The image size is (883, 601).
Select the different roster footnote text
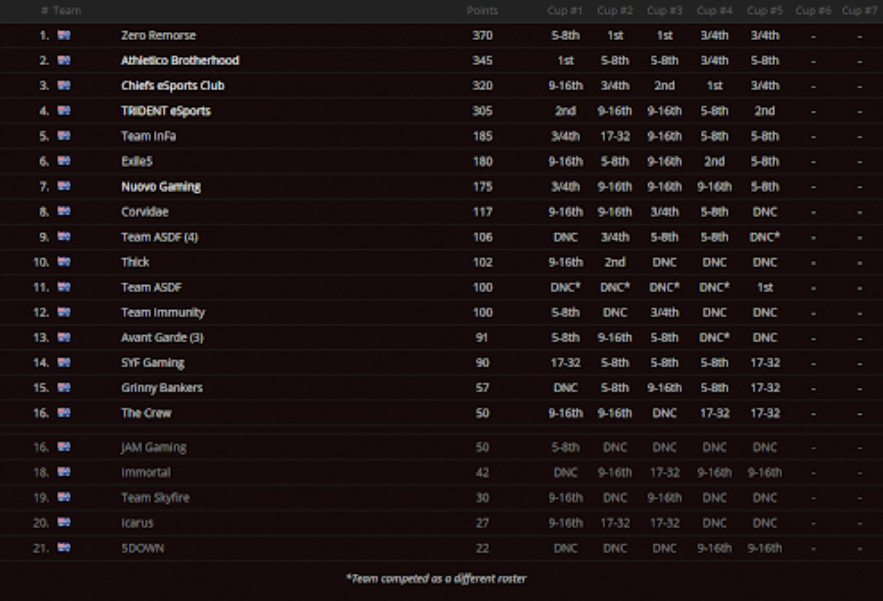(x=436, y=578)
